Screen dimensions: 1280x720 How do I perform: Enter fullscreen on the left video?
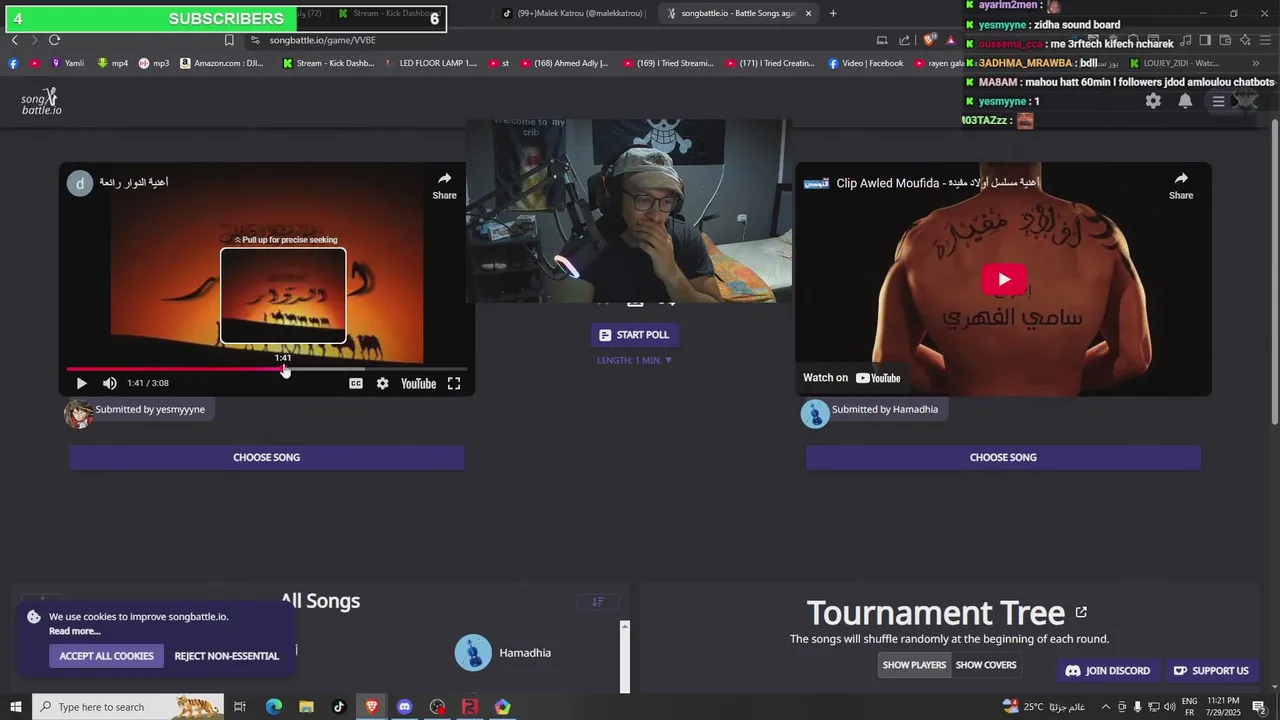click(454, 383)
